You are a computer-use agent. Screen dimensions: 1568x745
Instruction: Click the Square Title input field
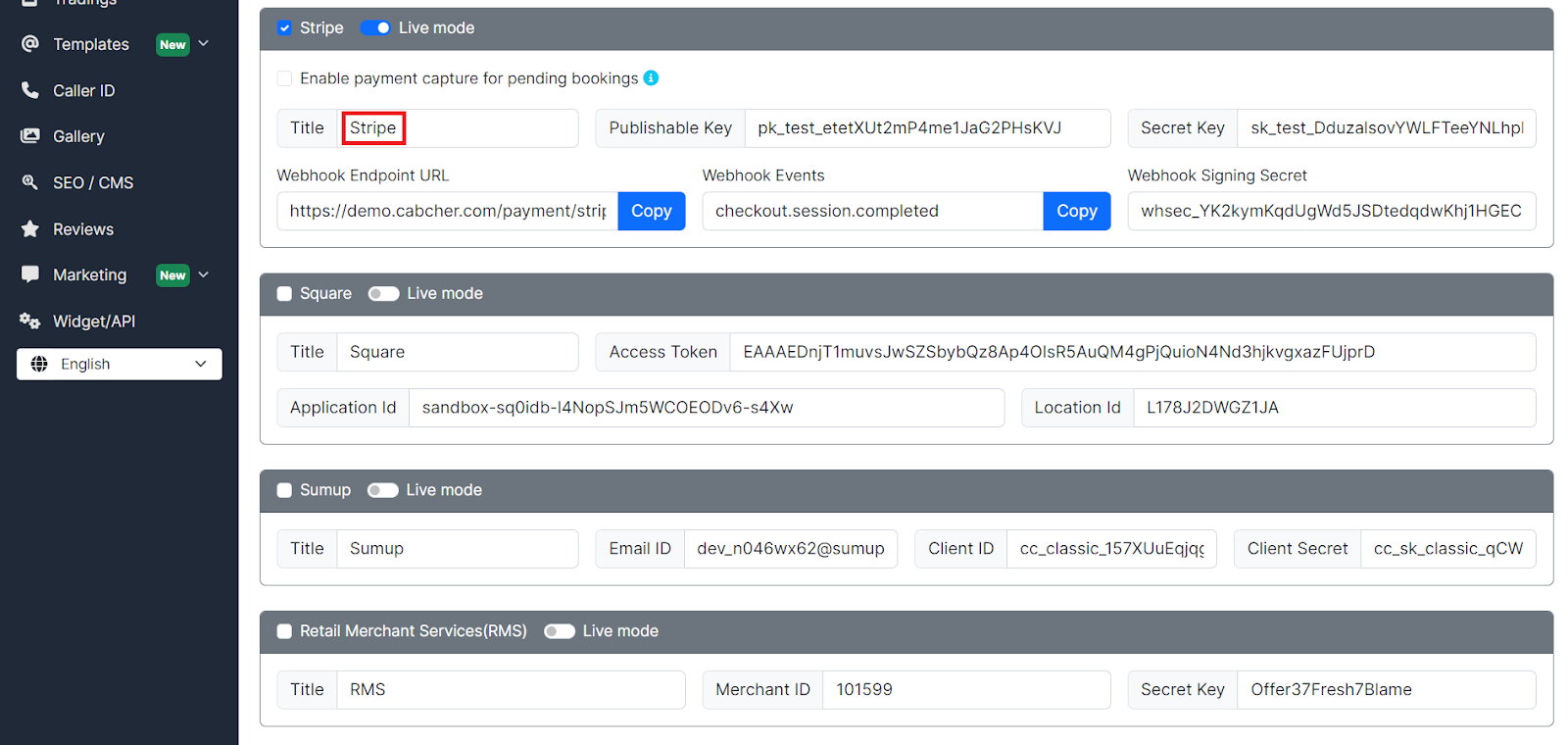click(458, 352)
